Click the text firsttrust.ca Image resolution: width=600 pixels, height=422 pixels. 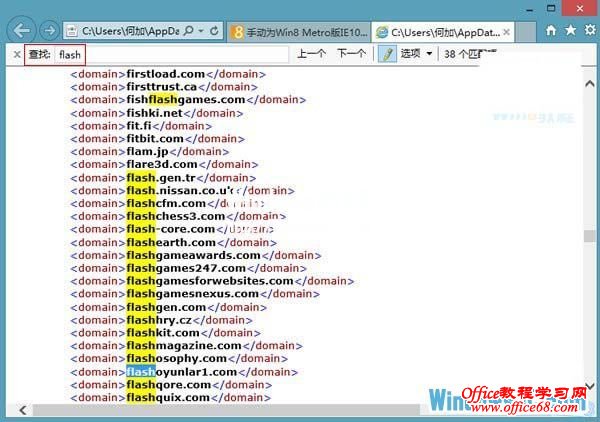point(161,87)
